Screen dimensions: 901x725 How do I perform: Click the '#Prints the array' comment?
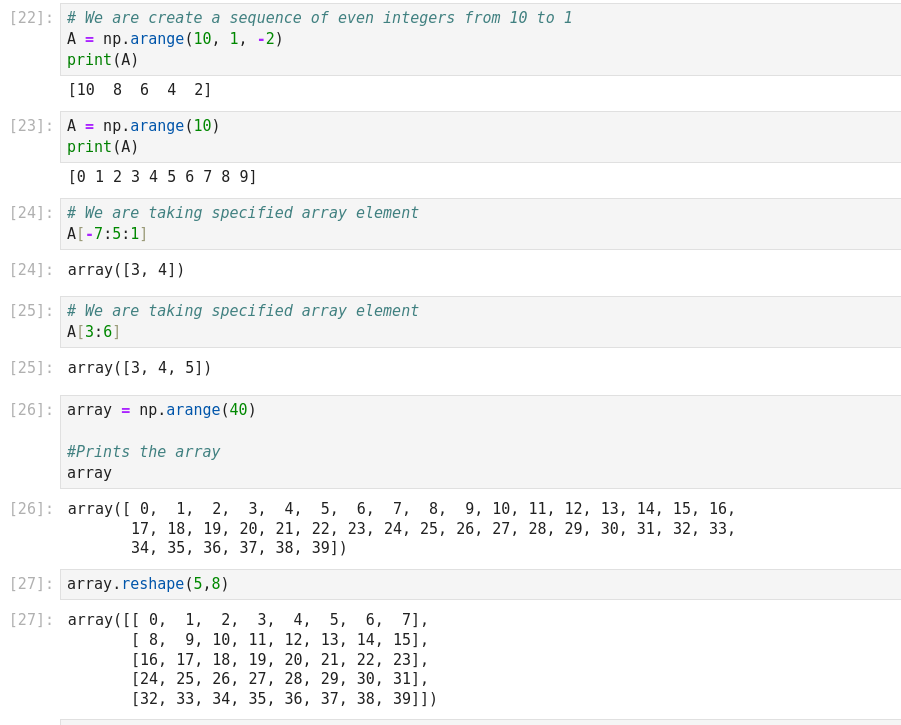[143, 452]
